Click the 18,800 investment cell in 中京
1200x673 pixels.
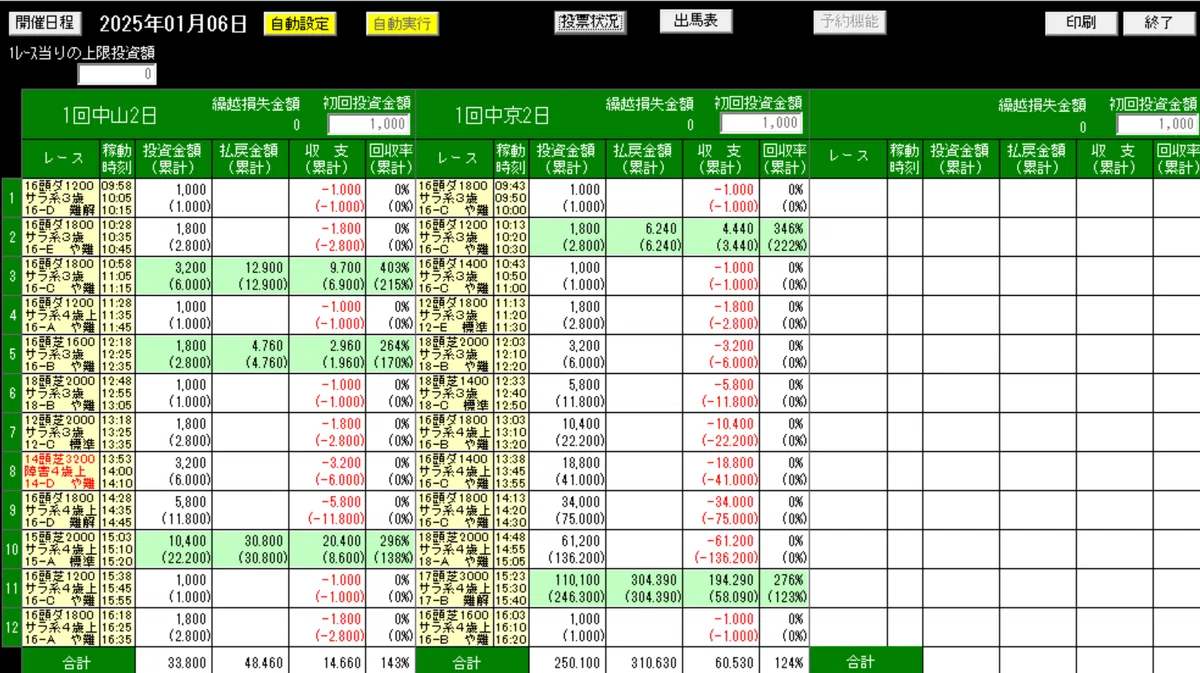pos(569,471)
